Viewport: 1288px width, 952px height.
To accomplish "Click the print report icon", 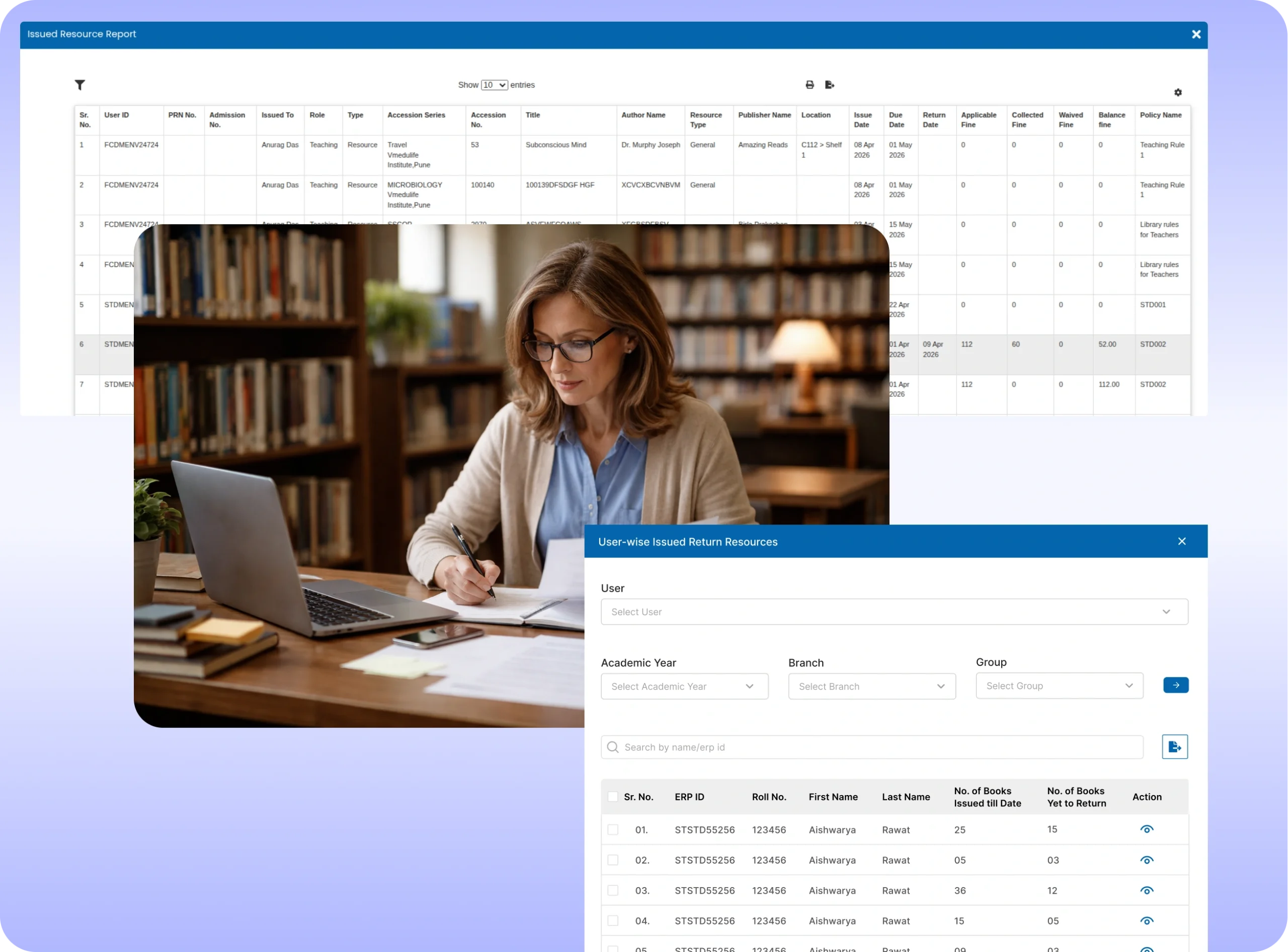I will pyautogui.click(x=810, y=84).
